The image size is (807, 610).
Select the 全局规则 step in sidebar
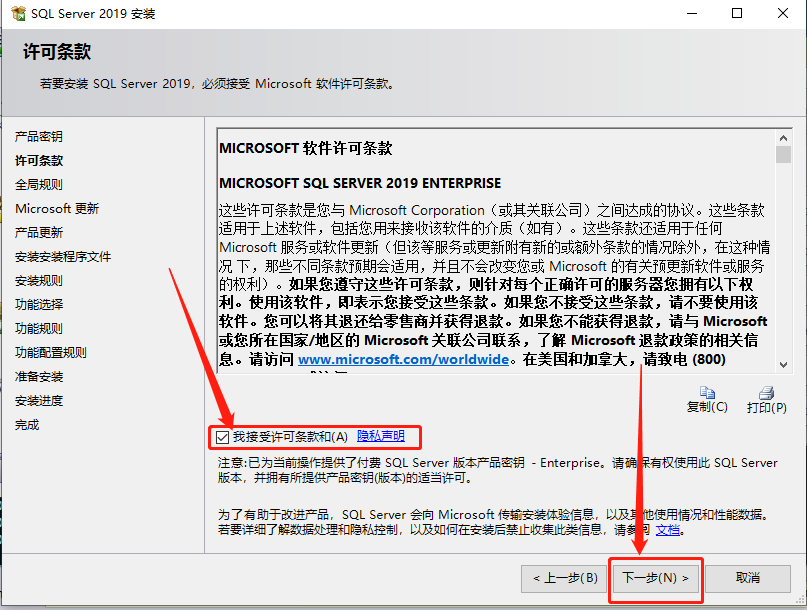39,184
